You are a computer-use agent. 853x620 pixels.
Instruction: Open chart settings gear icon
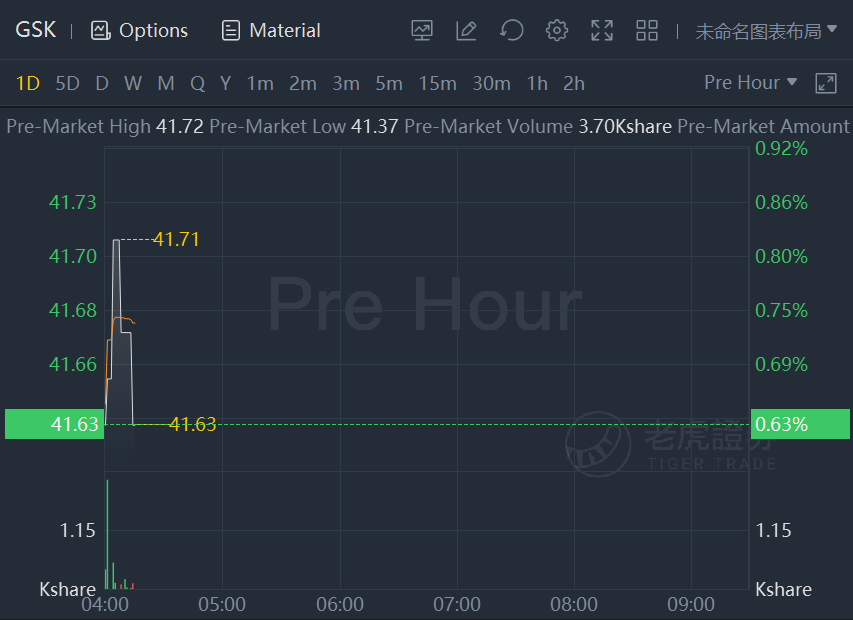coord(557,30)
